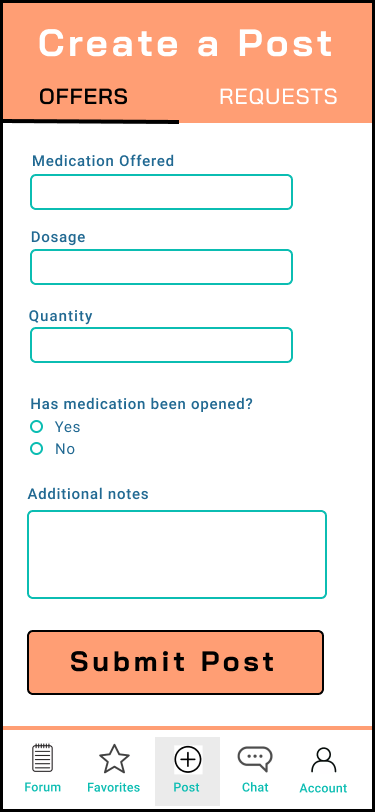Image resolution: width=375 pixels, height=812 pixels.
Task: Tap the Account label in bottom bar
Action: pos(323,788)
